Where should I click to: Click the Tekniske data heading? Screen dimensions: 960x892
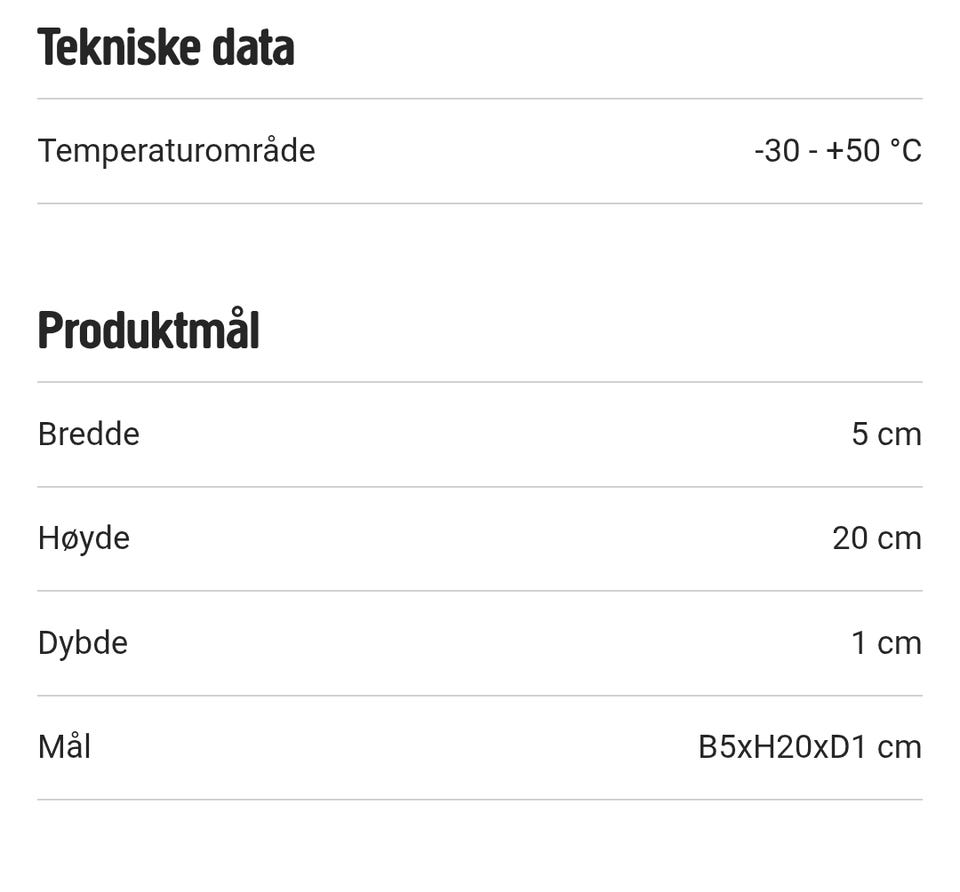pos(166,48)
